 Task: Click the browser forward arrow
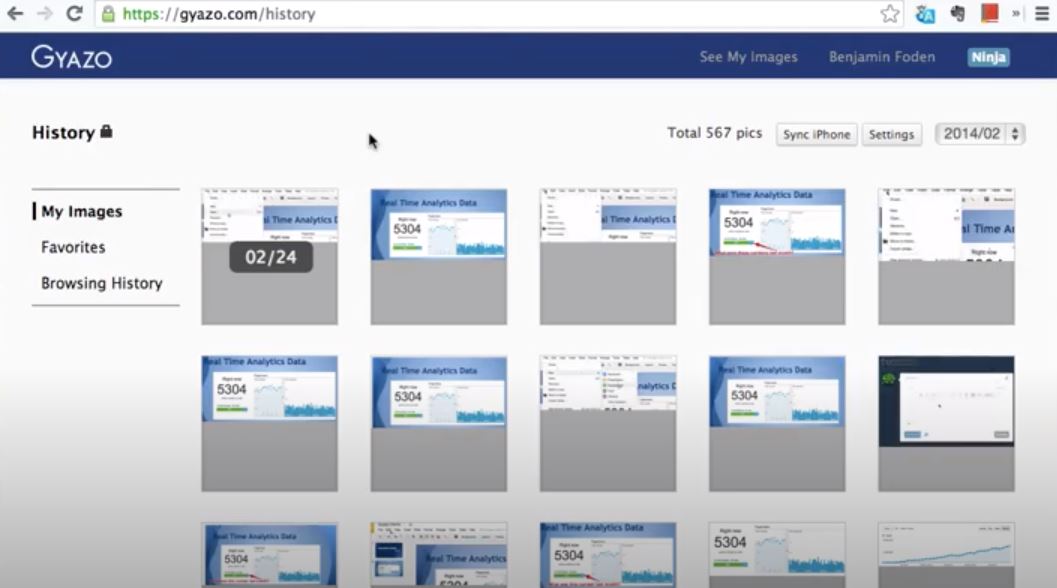tap(44, 13)
